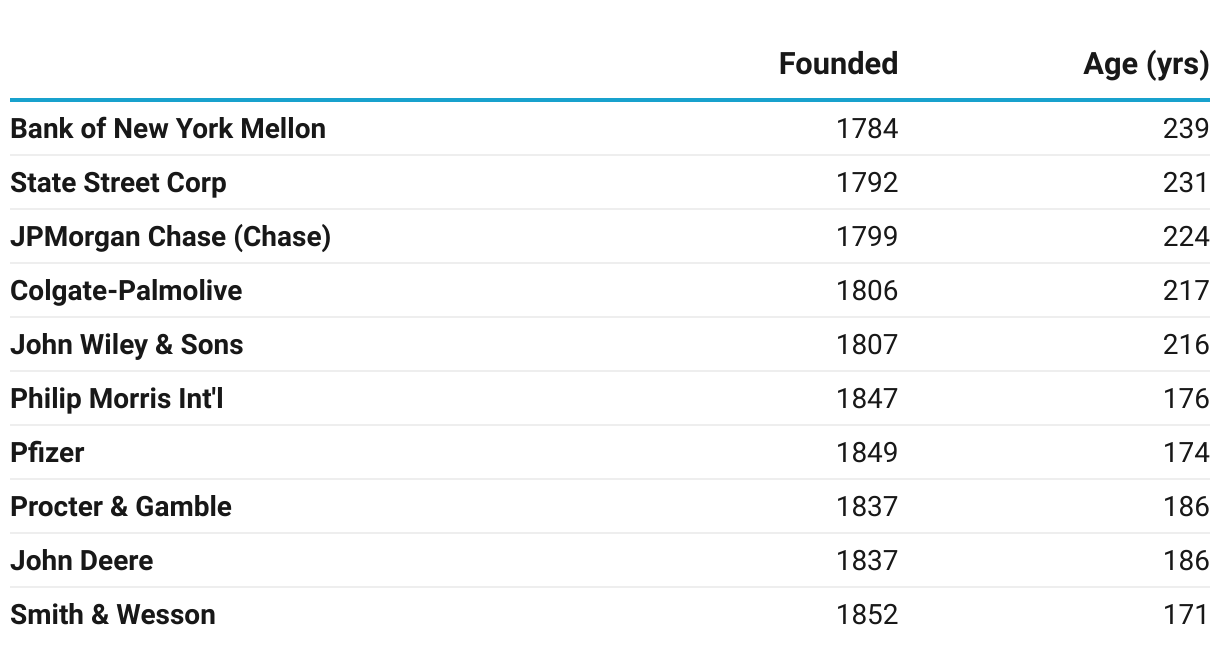Image resolution: width=1220 pixels, height=650 pixels.
Task: Click the age value 224 cell
Action: pos(1186,237)
